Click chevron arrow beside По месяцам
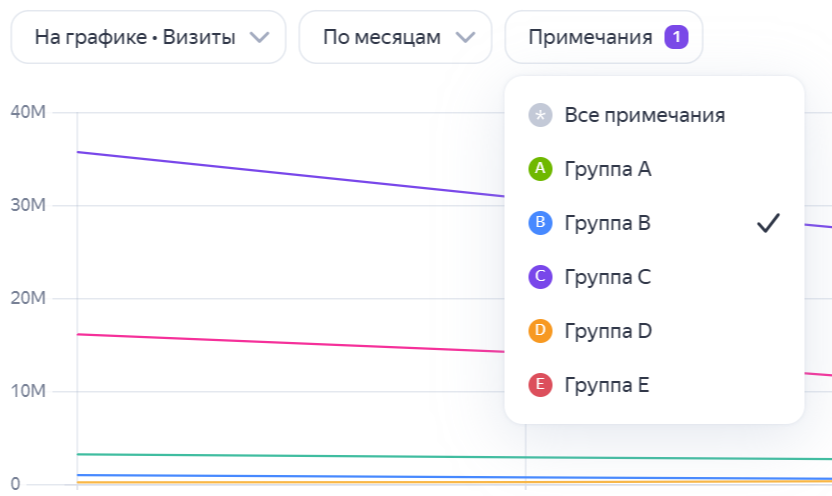 coord(465,38)
